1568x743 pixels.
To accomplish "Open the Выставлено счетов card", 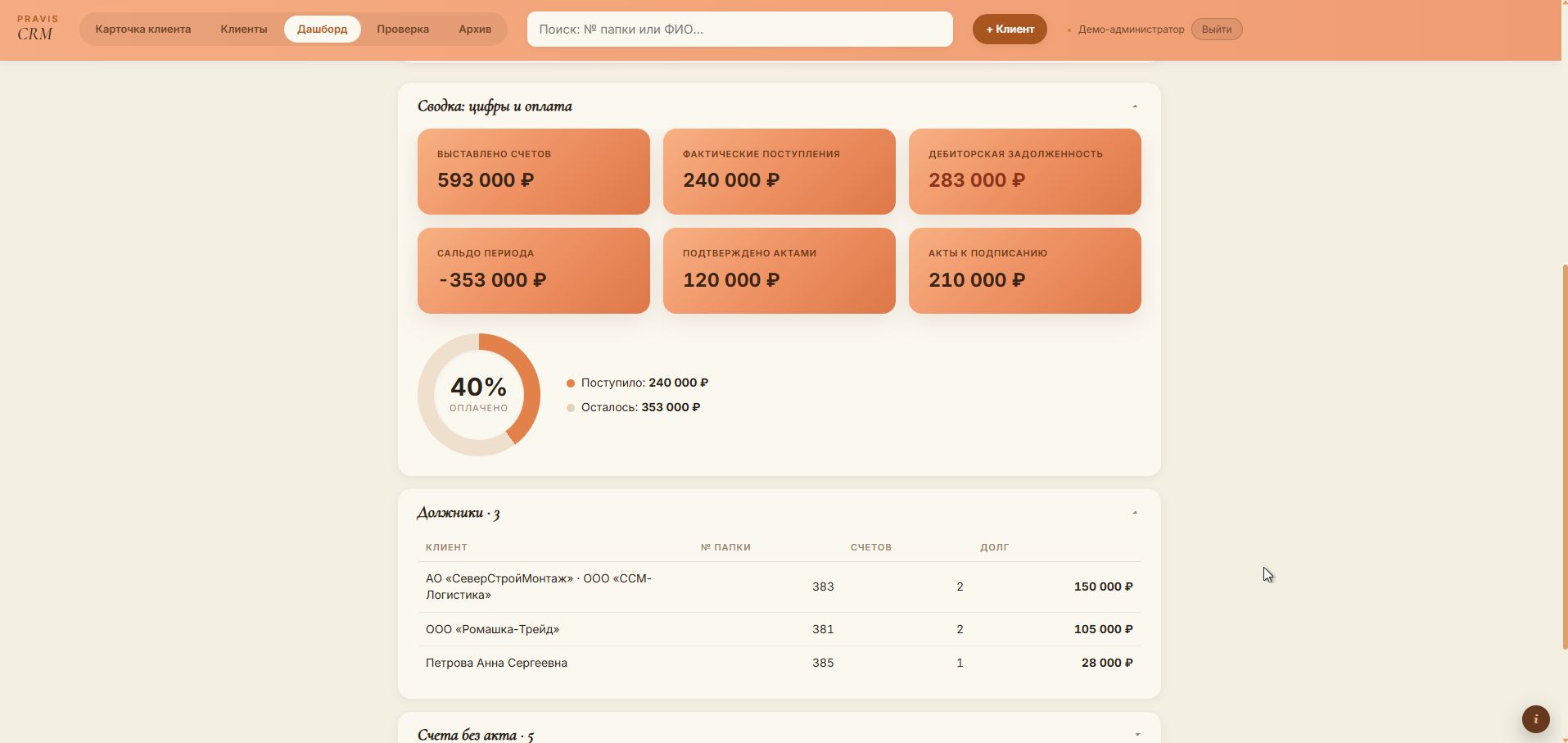I will tap(534, 171).
